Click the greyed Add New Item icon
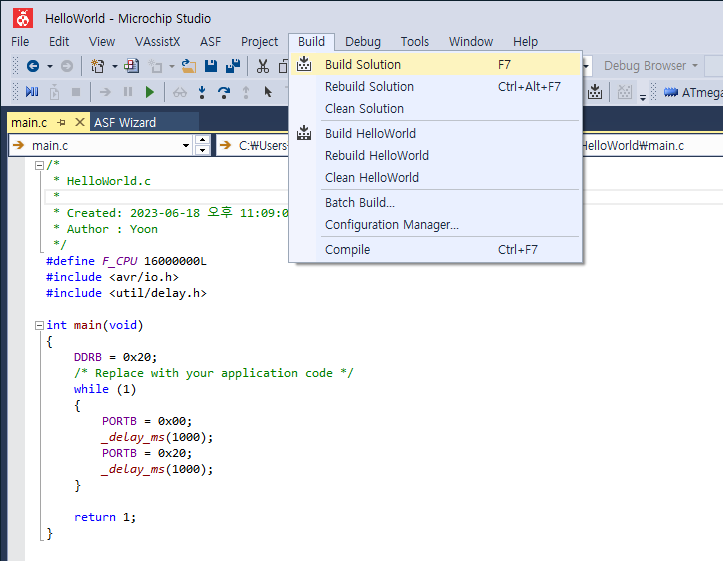 click(155, 66)
